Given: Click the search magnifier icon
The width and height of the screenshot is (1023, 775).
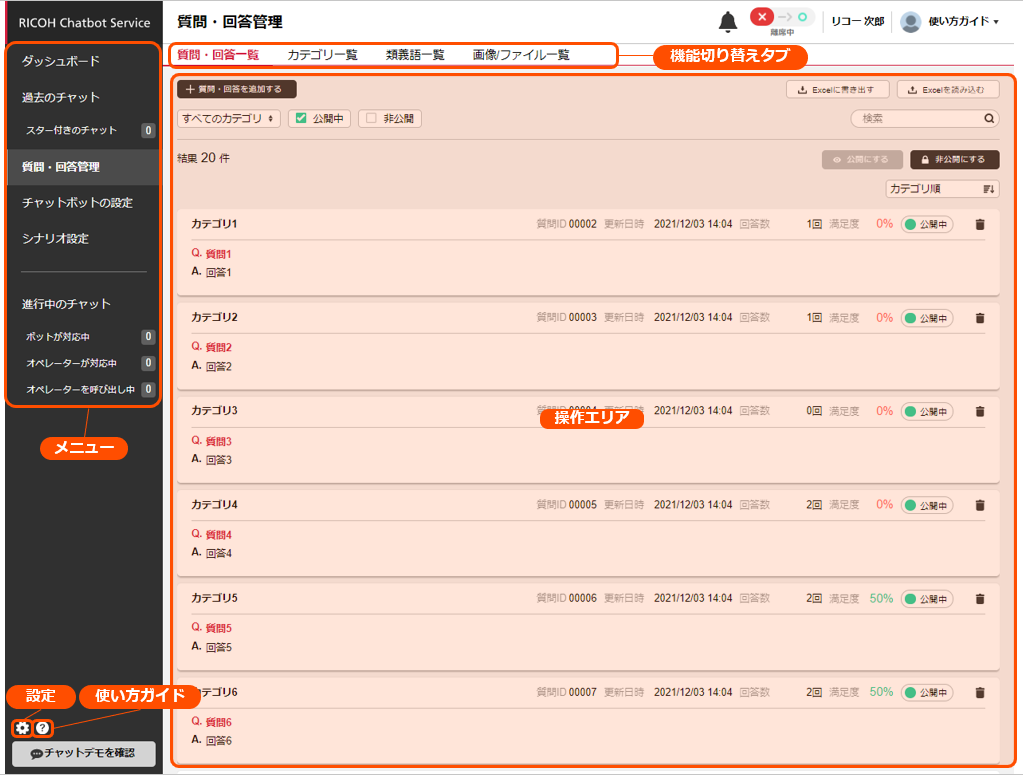Looking at the screenshot, I should [989, 118].
